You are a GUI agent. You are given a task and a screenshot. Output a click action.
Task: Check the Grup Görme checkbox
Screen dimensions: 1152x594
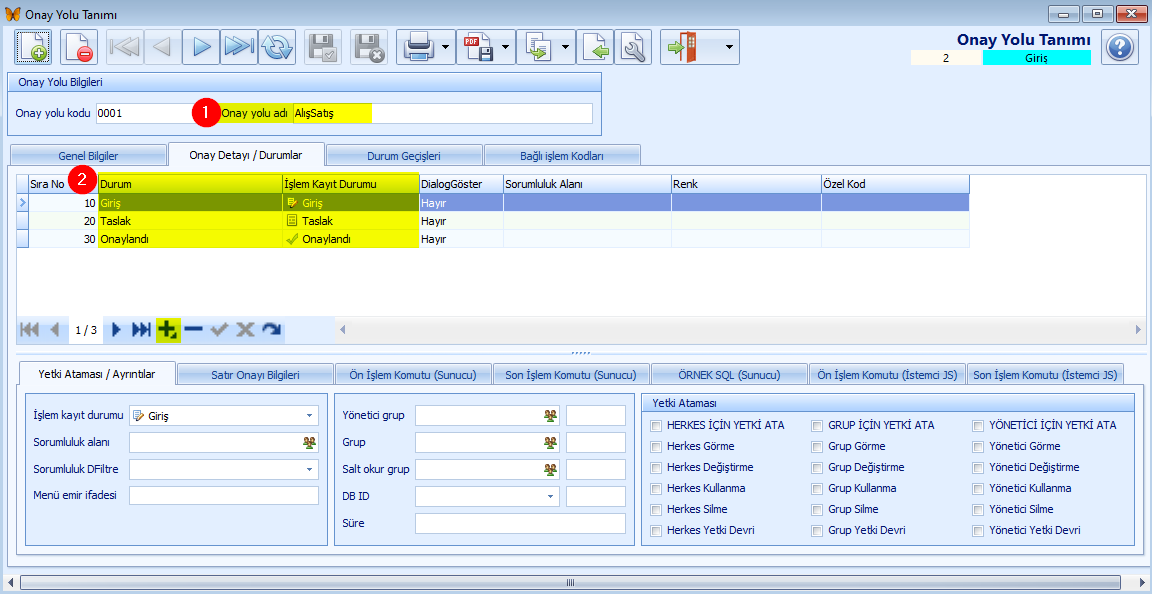[x=818, y=447]
